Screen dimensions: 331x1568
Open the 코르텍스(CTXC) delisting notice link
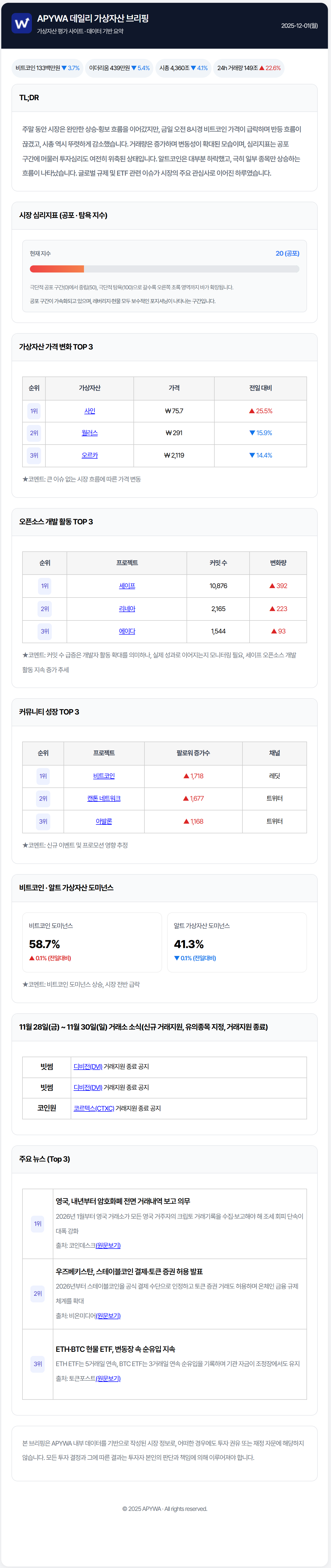pyautogui.click(x=94, y=1108)
